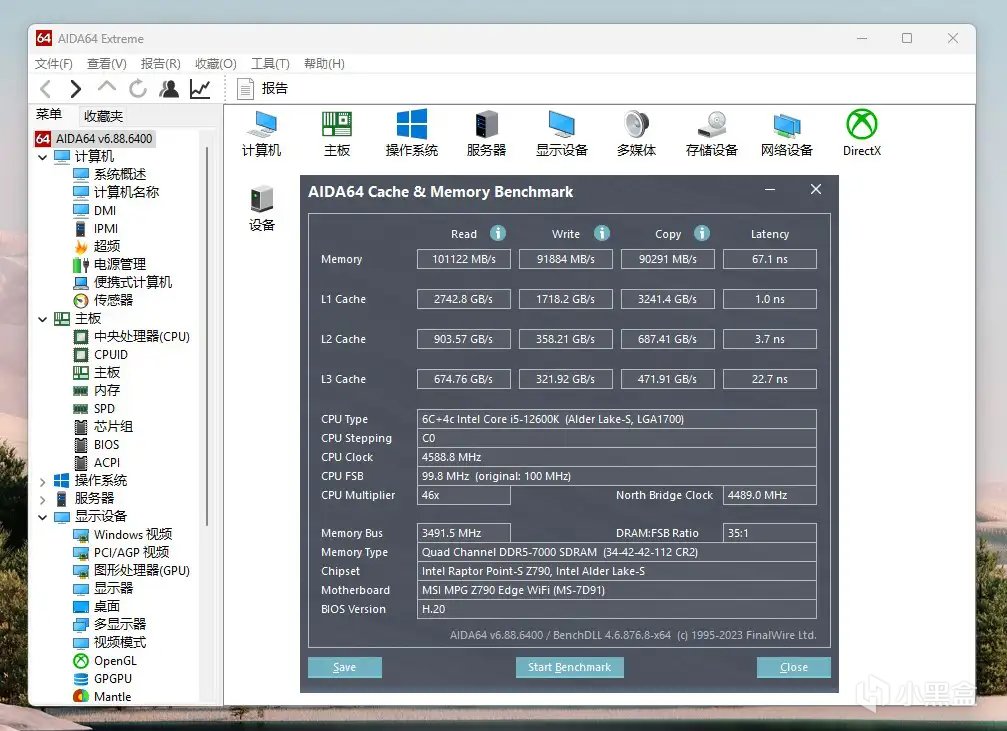
Task: Collapse the 计算机 tree node
Action: [x=42, y=157]
